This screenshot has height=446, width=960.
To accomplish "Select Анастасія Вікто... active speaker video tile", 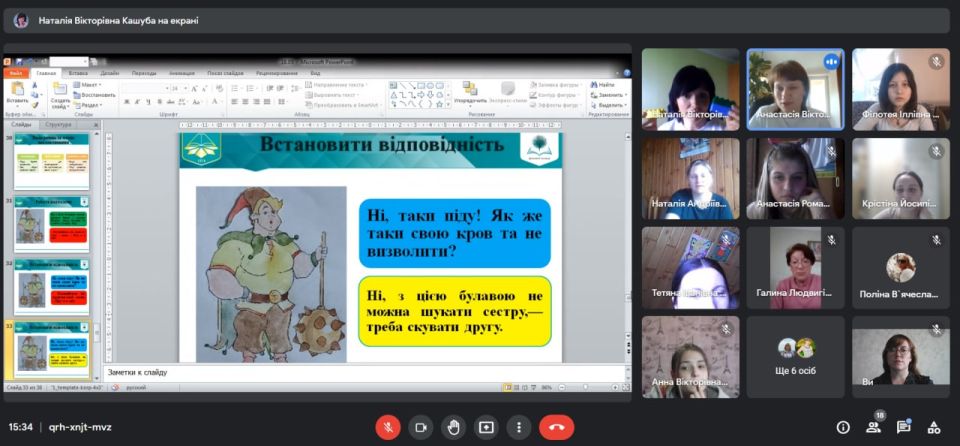I will tap(796, 89).
